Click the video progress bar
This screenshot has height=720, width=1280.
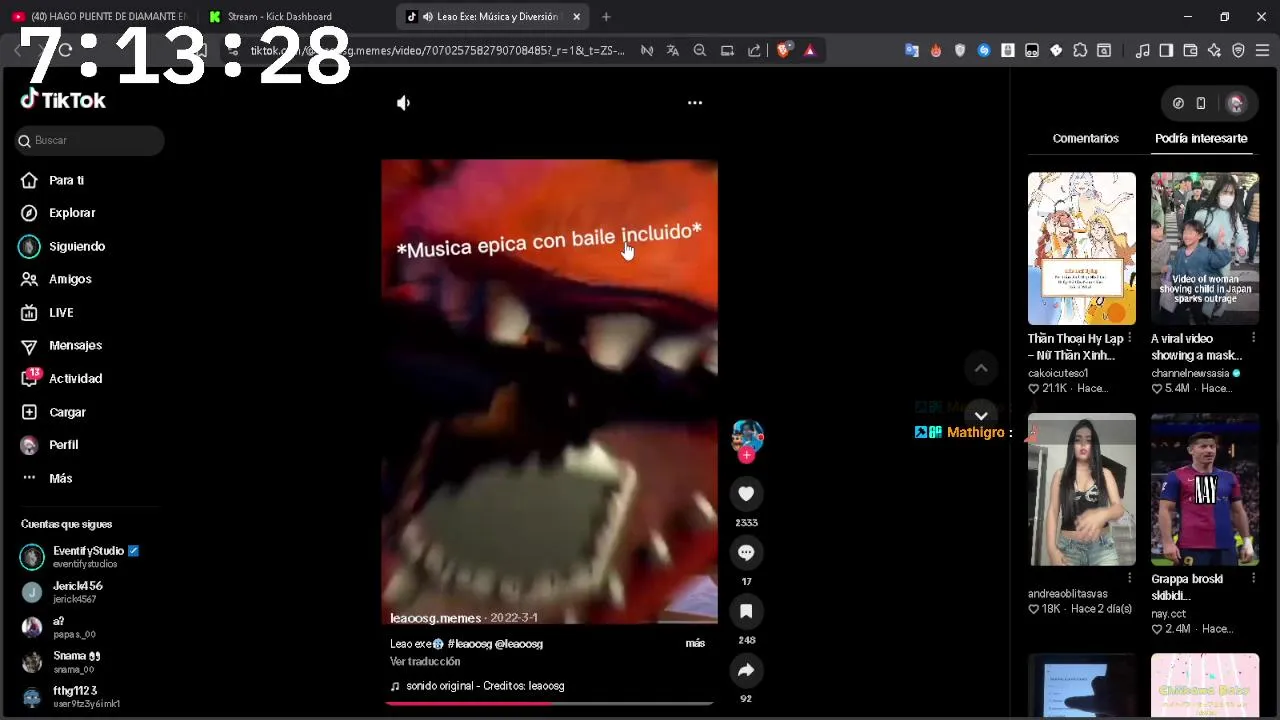[549, 703]
